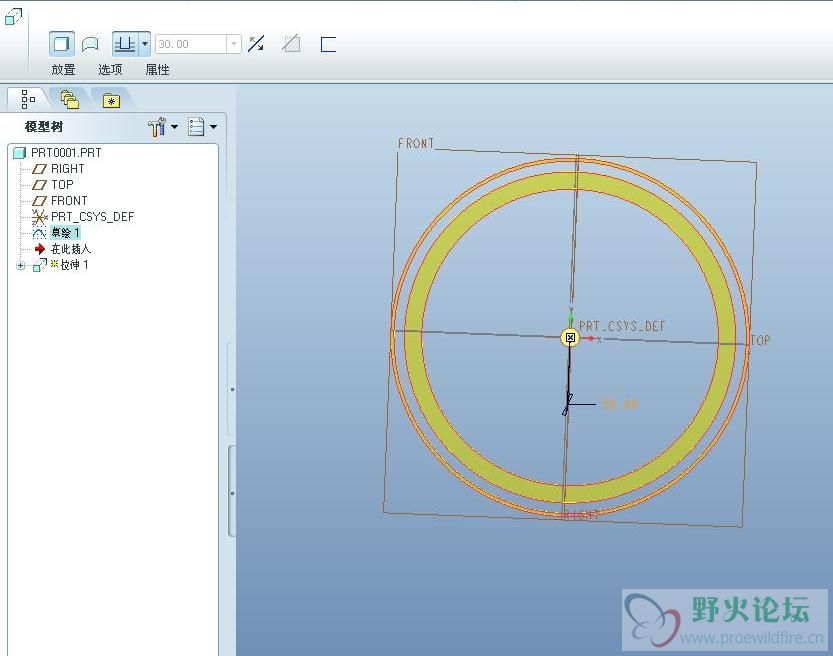Open the depth option dropdown arrow
Image resolution: width=833 pixels, height=656 pixels.
coord(144,44)
